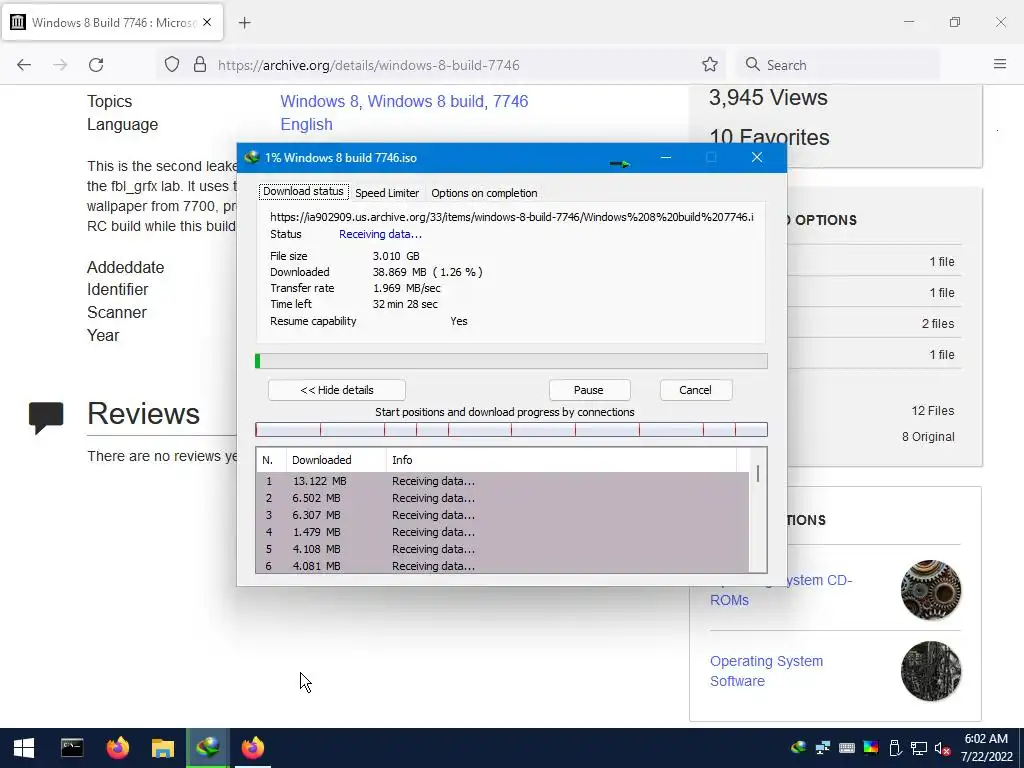
Task: Click the 12 Files entry
Action: point(933,411)
